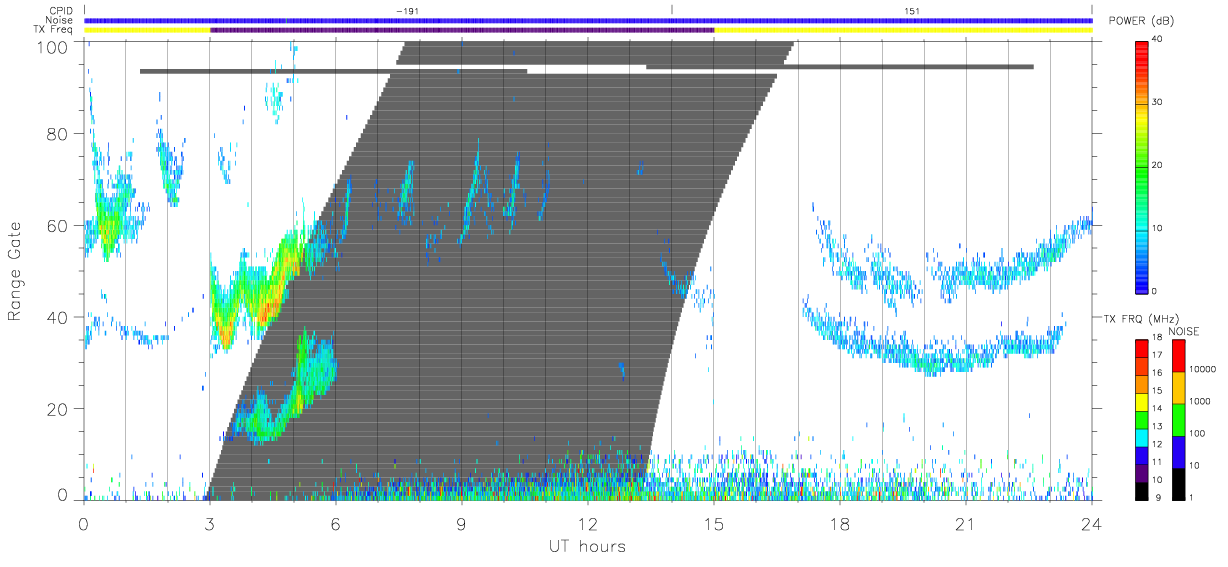Click the 18 label on TX FRQ scale

1157,338
